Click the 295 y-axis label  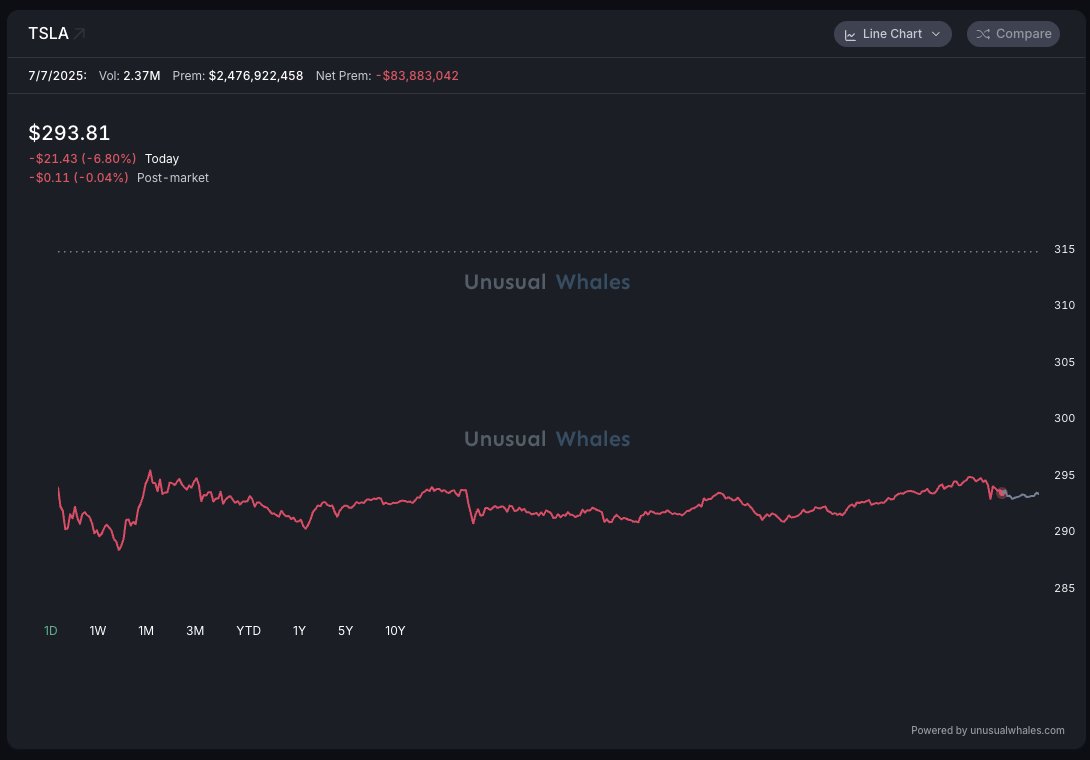[x=1064, y=476]
